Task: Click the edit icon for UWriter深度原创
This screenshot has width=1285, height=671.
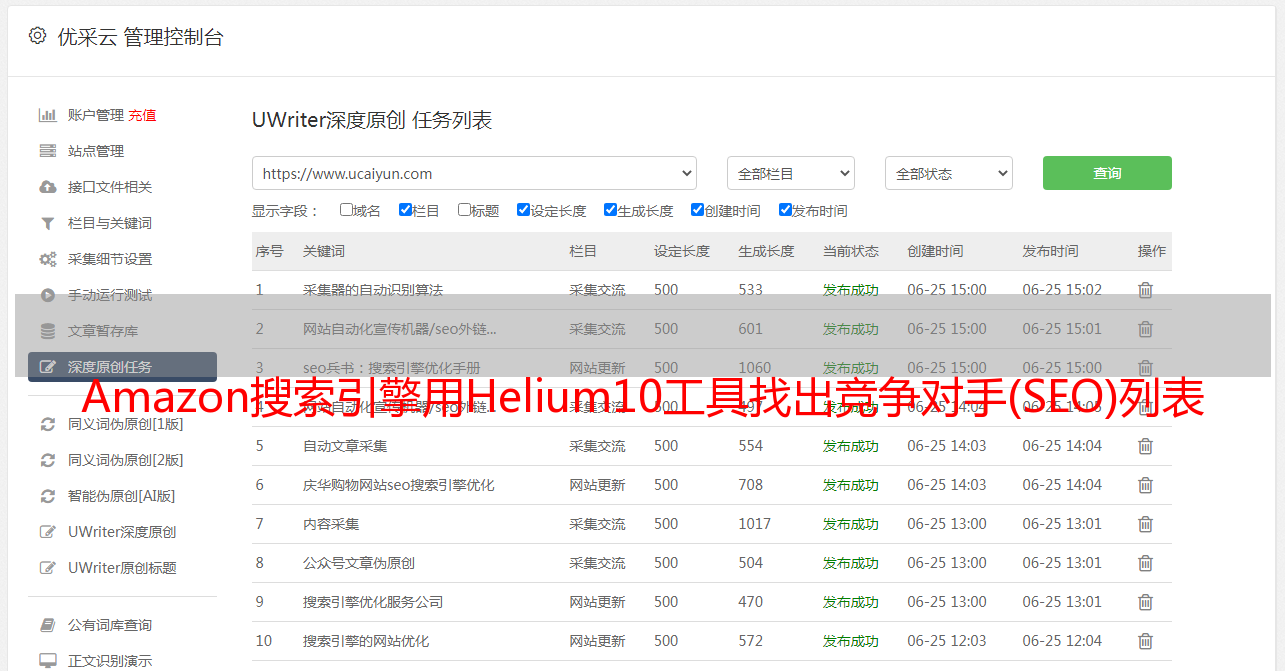Action: (47, 532)
